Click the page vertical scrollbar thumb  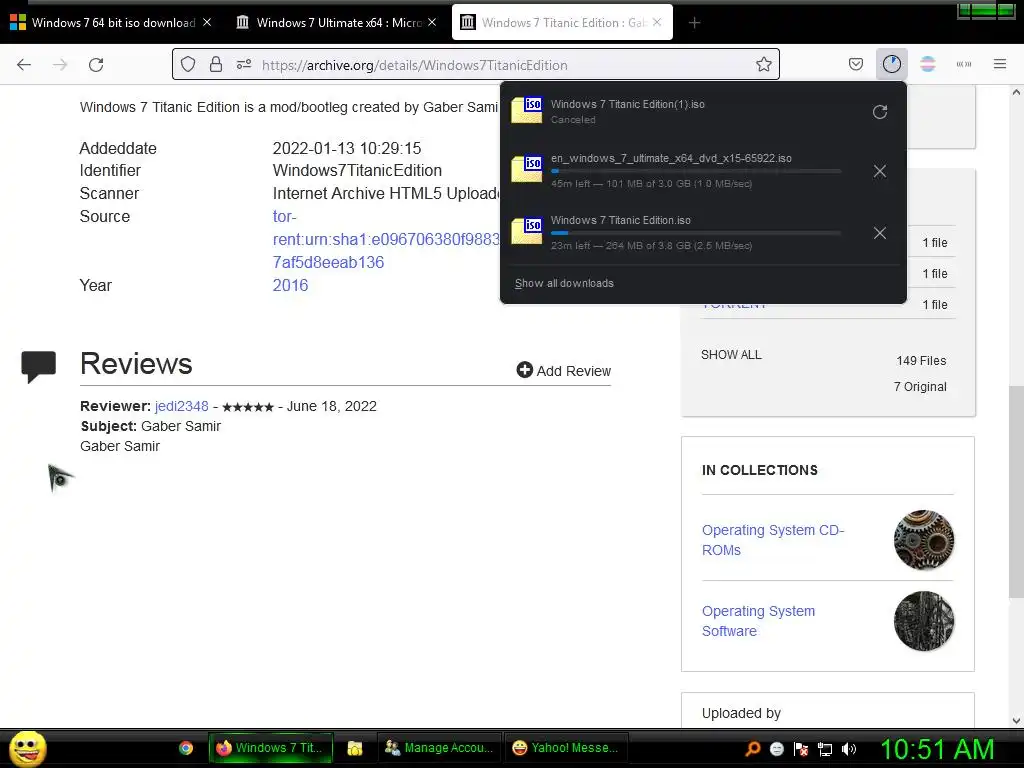pyautogui.click(x=1016, y=491)
